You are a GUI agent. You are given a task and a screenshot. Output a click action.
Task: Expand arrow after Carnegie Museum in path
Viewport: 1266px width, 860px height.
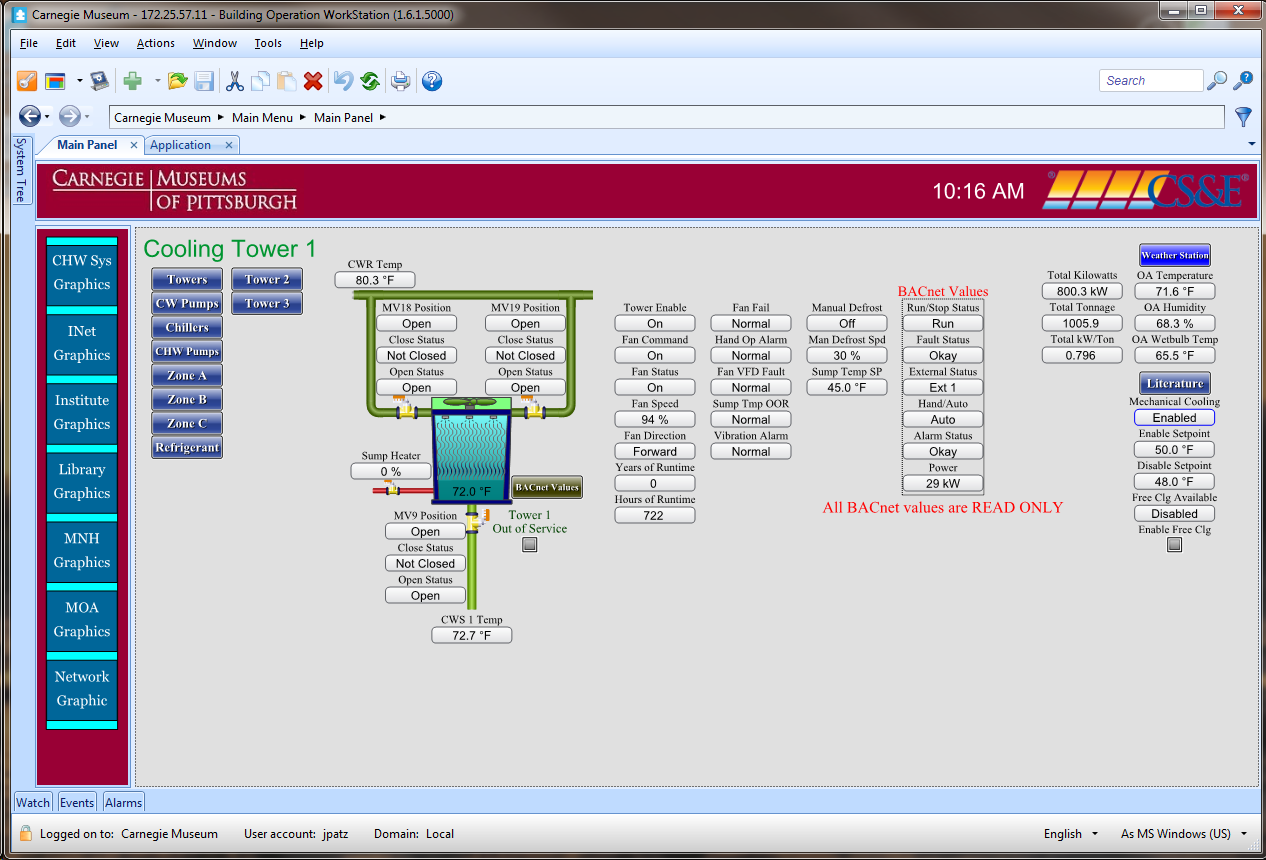[221, 117]
